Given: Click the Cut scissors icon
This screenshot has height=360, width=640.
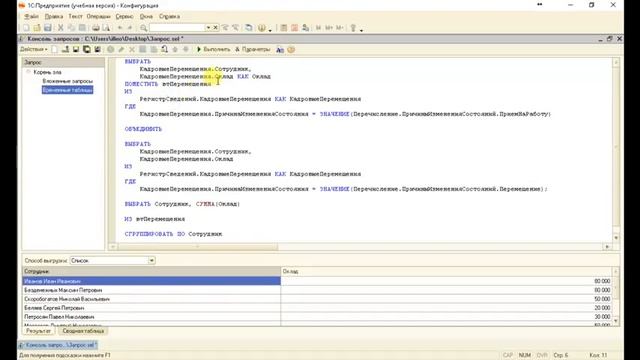Looking at the screenshot, I should click(x=60, y=28).
